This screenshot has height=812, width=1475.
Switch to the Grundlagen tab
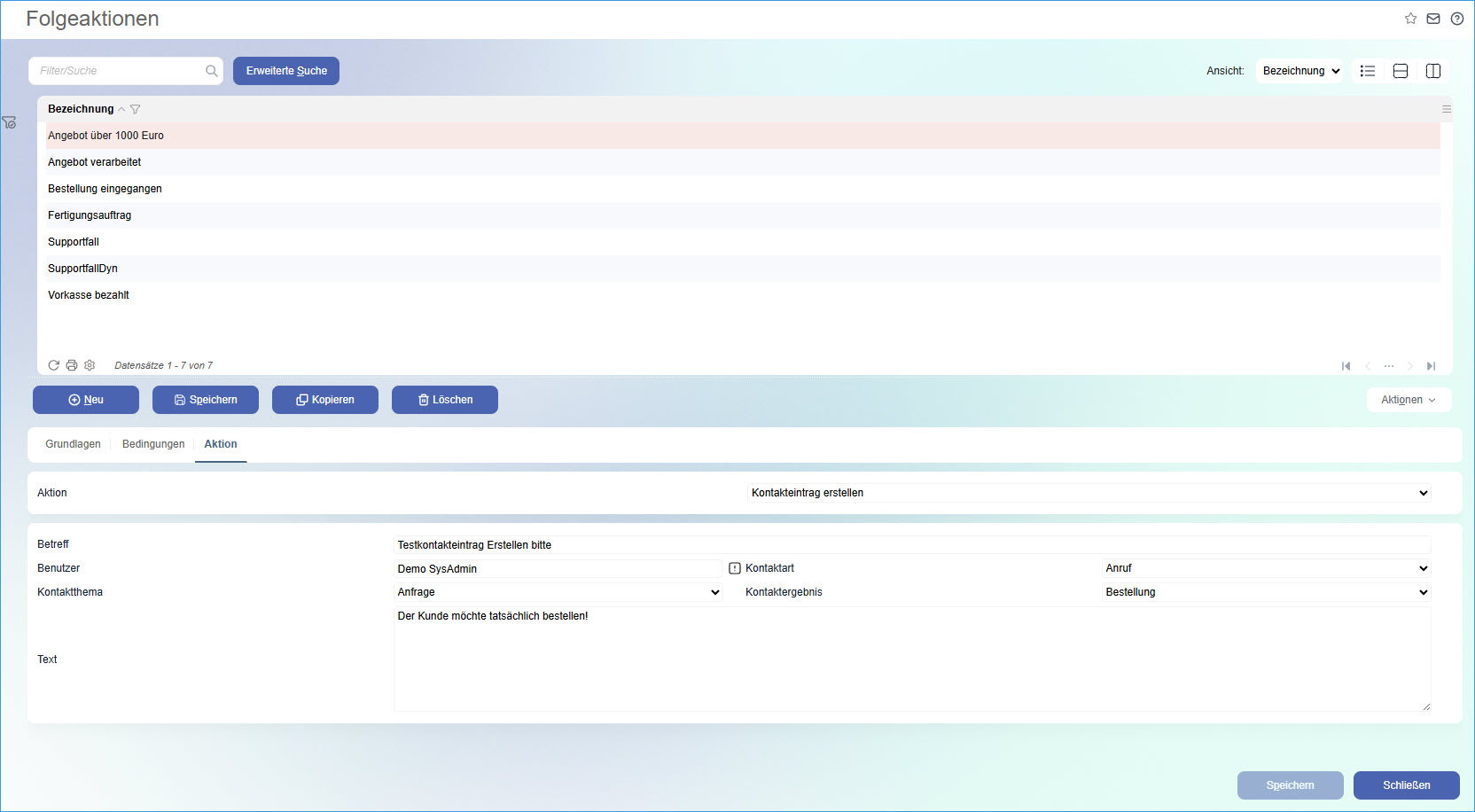pyautogui.click(x=73, y=444)
